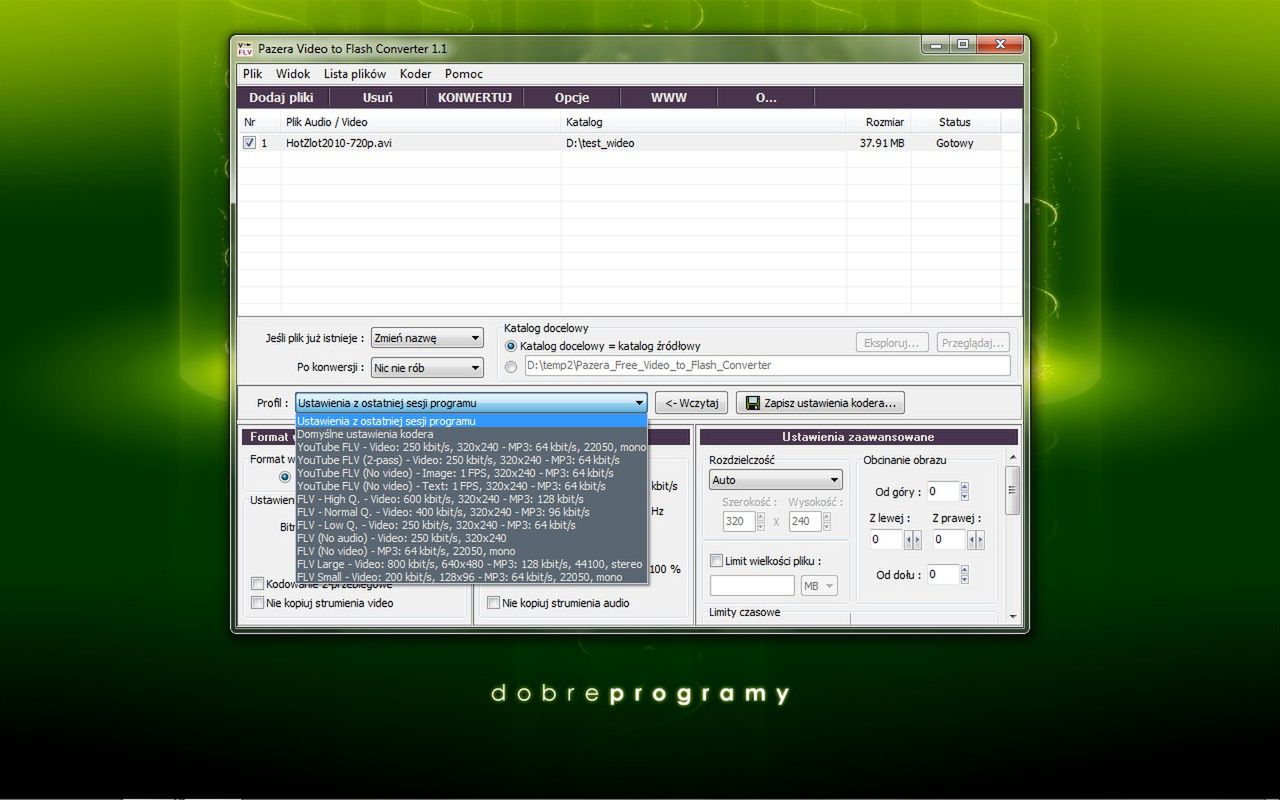Click the Z lewej crop value field

[x=886, y=540]
